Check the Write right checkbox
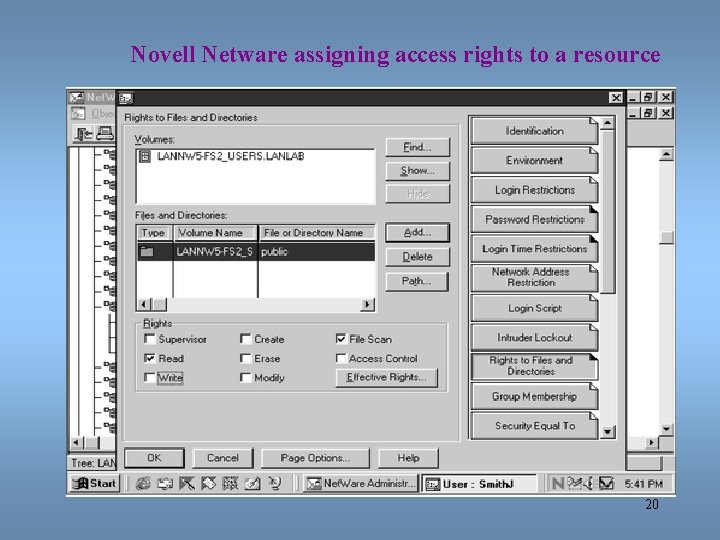 (x=149, y=377)
